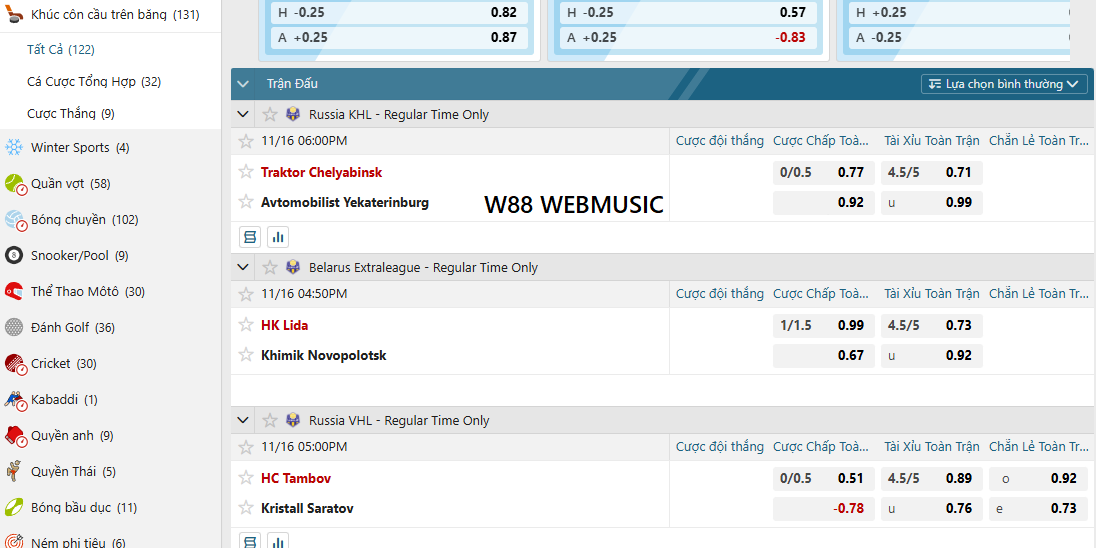The height and width of the screenshot is (548, 1096).
Task: Select Cá Cược Tổng Hợp submenu item
Action: 93,82
